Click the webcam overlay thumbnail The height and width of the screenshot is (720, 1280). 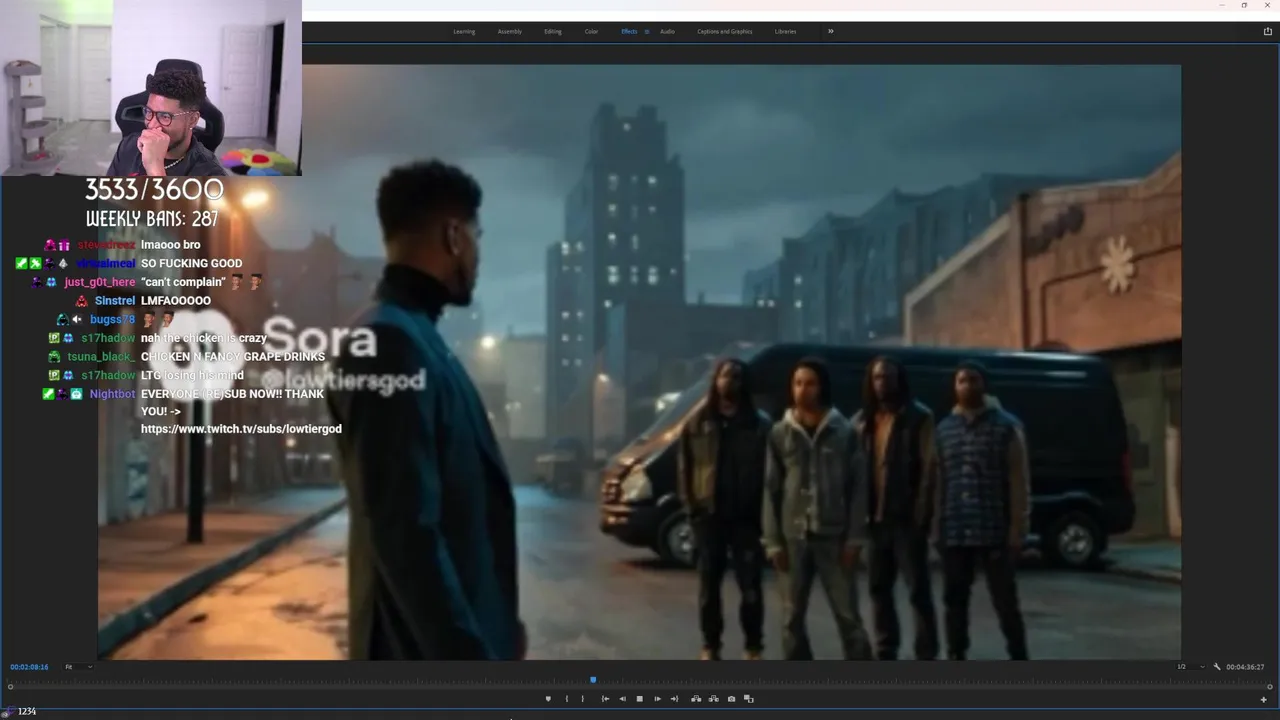pyautogui.click(x=151, y=88)
